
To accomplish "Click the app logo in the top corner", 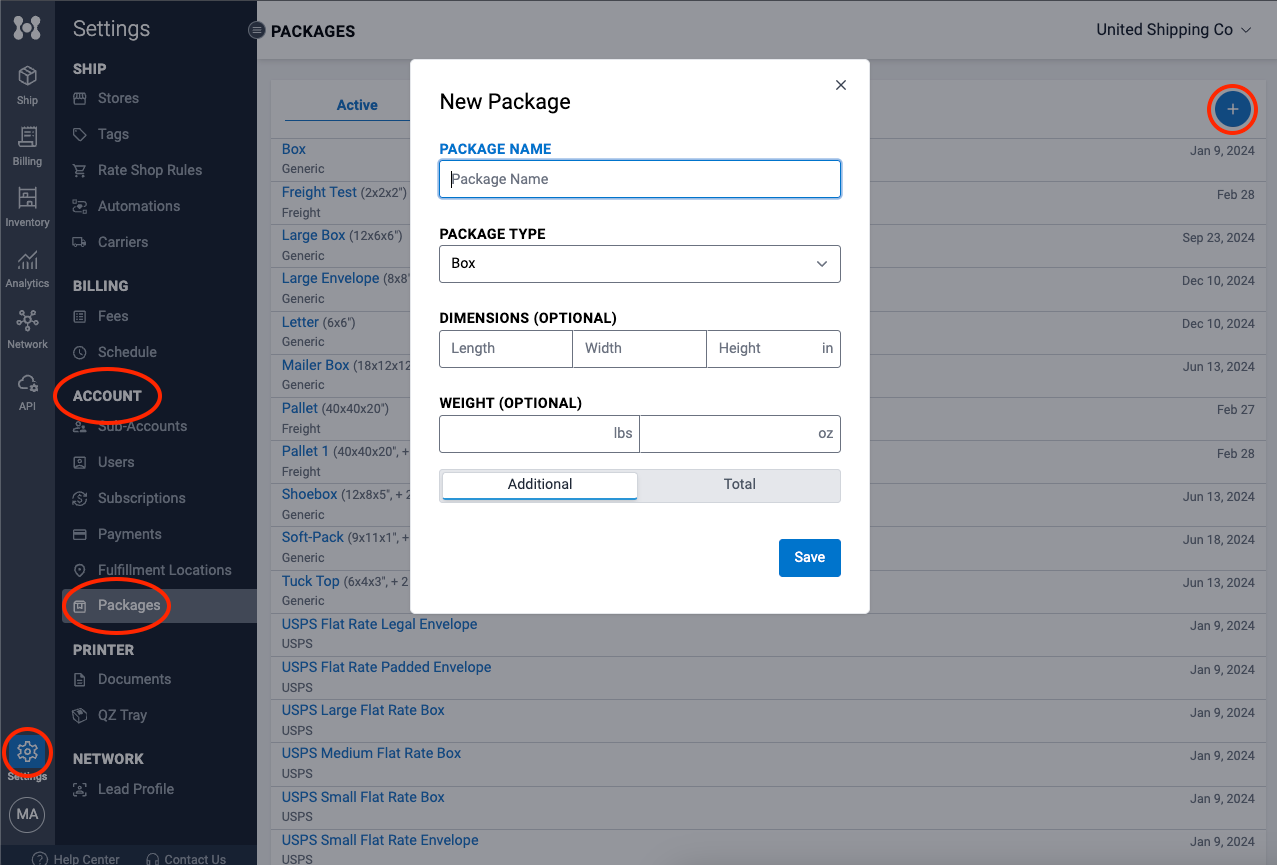I will tap(27, 27).
